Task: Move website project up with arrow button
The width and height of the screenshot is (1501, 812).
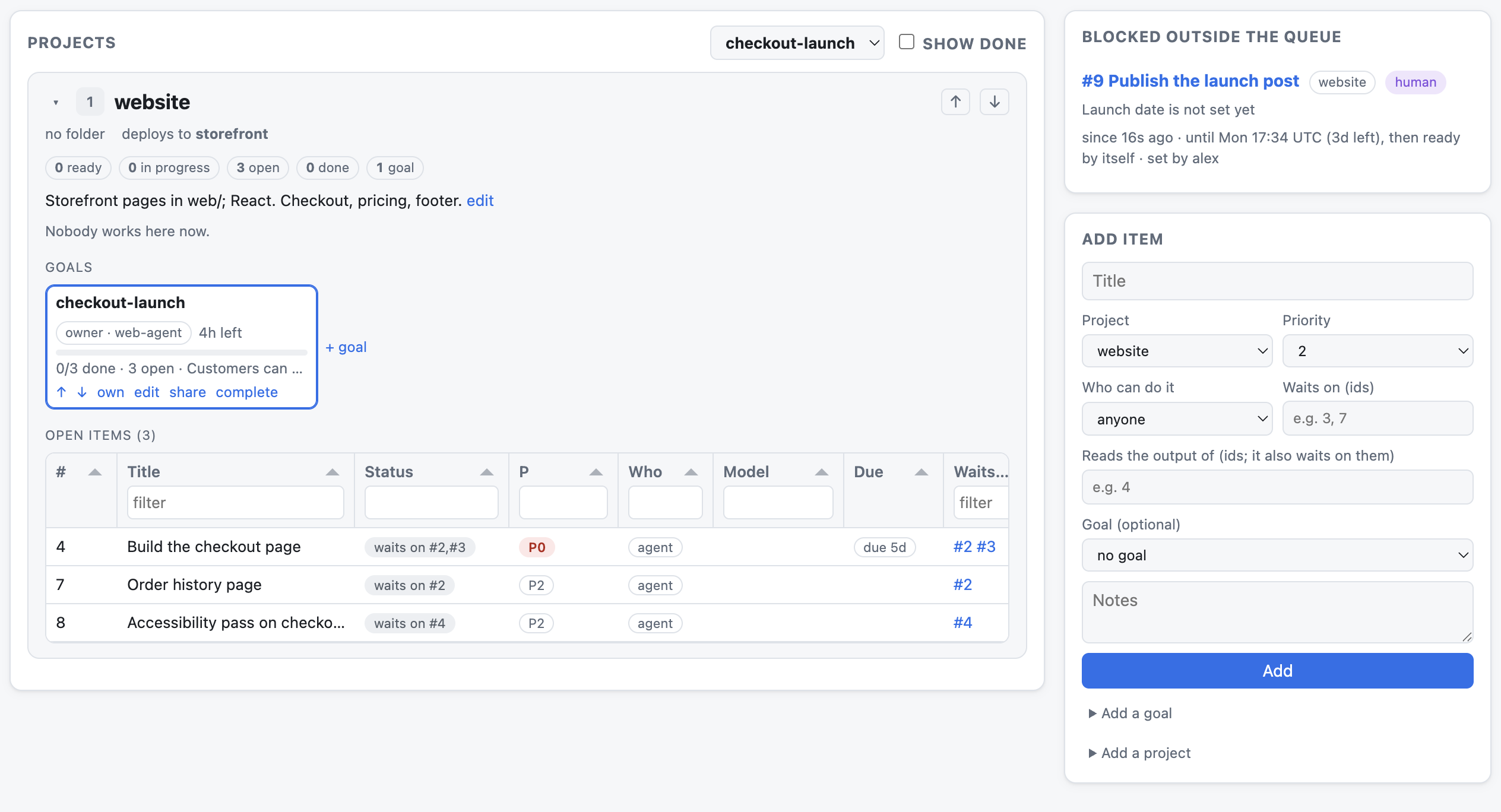Action: pos(955,102)
